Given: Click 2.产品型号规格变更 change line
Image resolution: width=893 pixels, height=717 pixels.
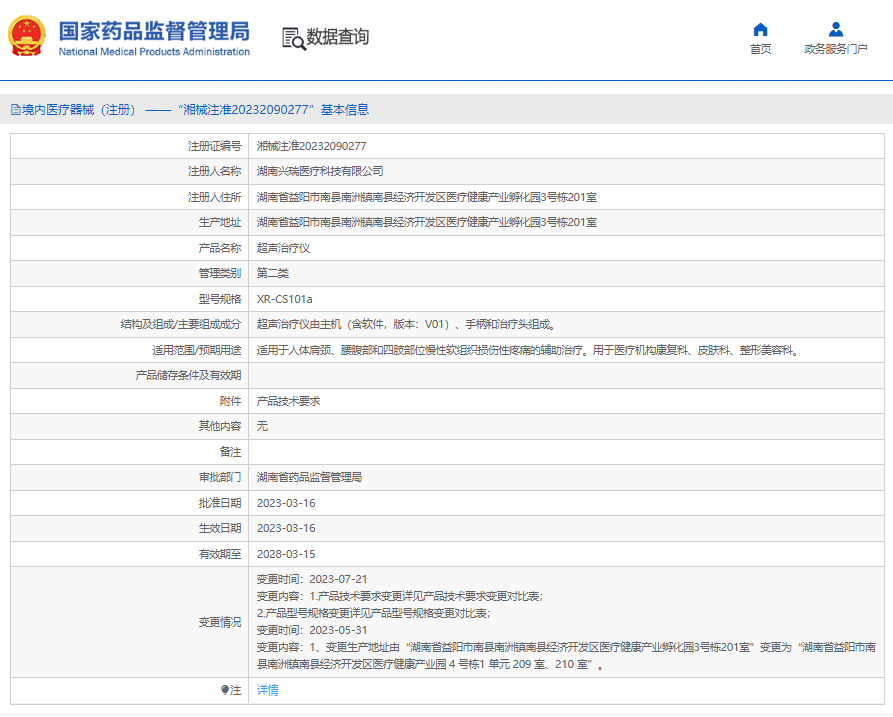Looking at the screenshot, I should pos(374,613).
